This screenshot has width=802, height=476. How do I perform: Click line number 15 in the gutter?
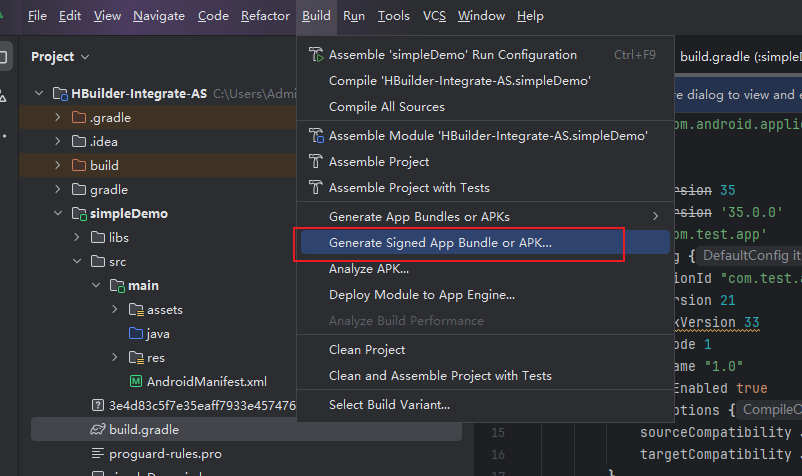[498, 433]
